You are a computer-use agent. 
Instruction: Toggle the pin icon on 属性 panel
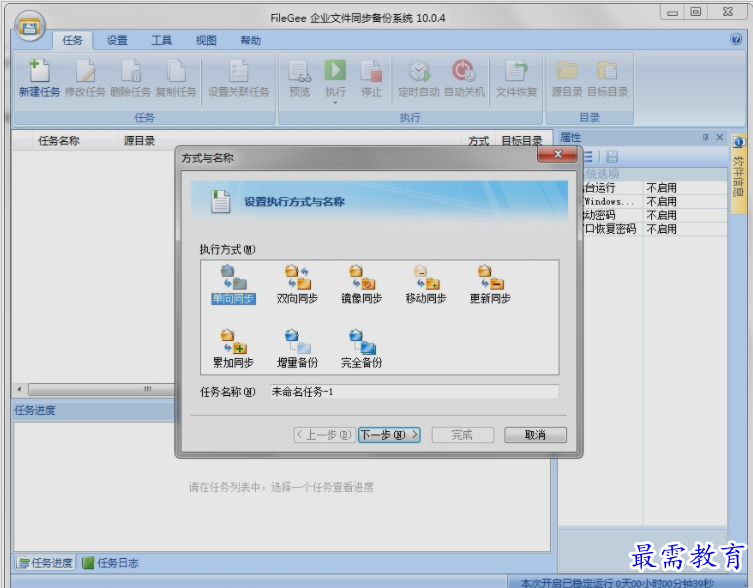[705, 137]
